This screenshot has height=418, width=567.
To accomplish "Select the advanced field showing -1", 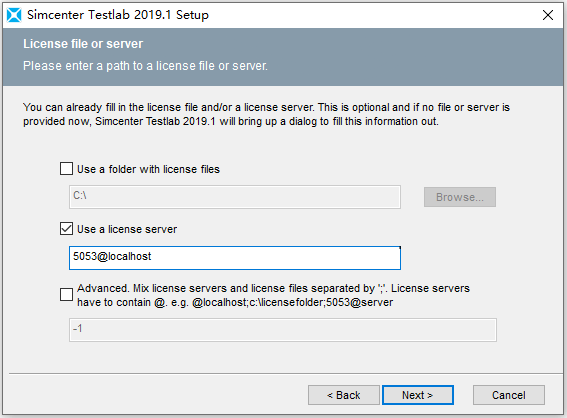I will coord(283,330).
